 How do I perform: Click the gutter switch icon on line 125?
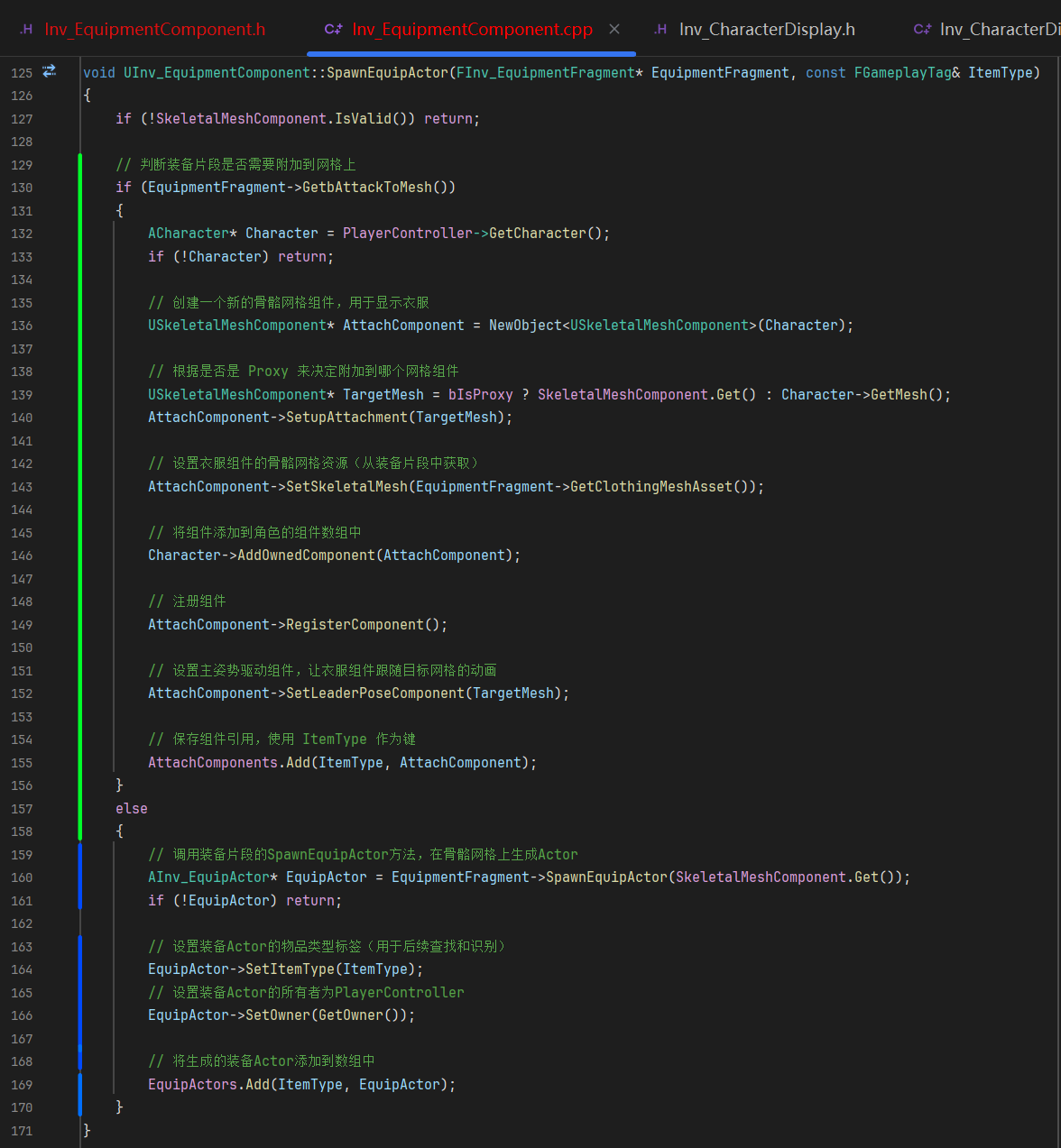coord(50,70)
